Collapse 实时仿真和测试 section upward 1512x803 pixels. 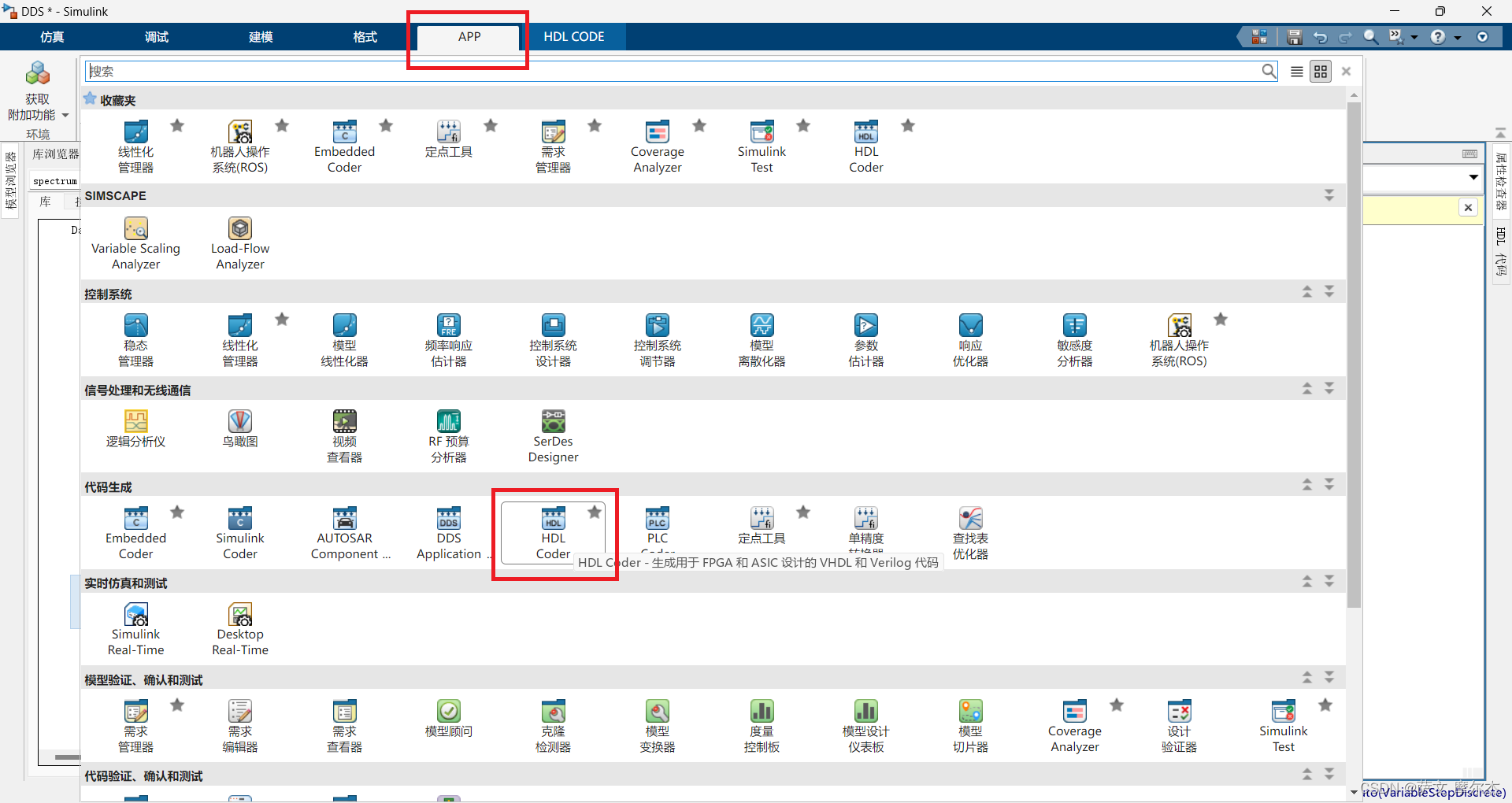[1307, 582]
